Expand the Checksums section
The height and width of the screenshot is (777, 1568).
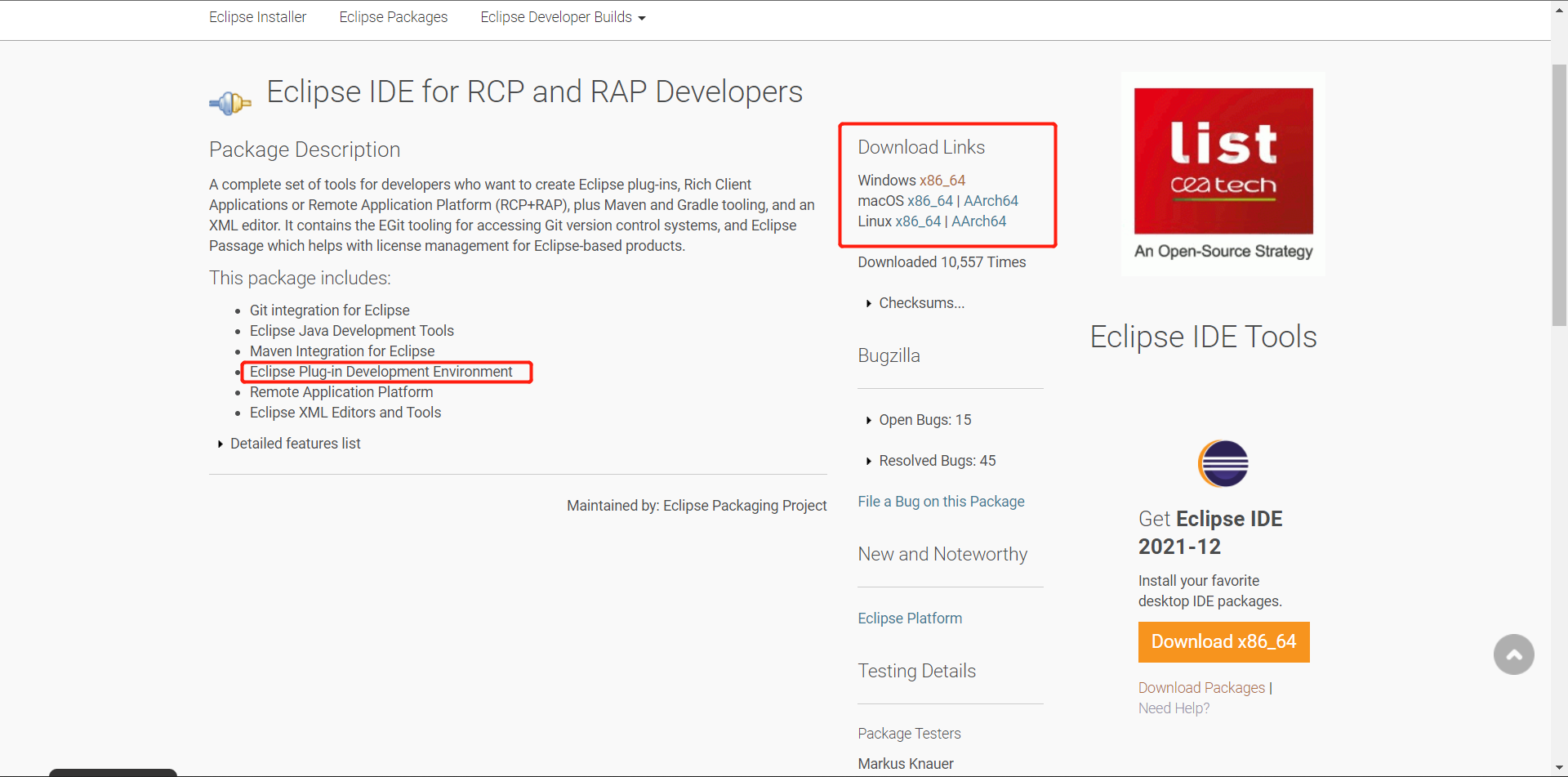point(915,303)
